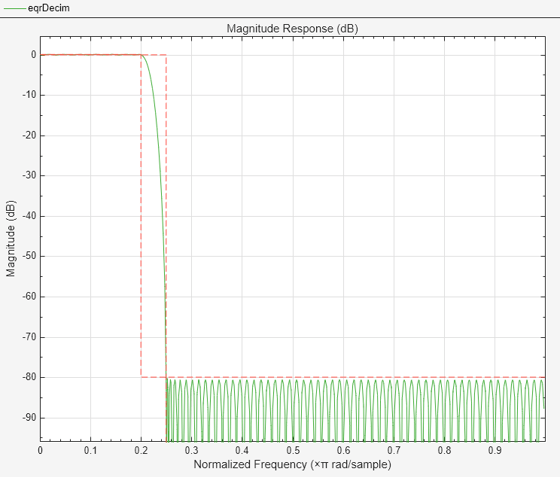
Task: Click the passband curve near 0.1 frequency
Action: (91, 55)
